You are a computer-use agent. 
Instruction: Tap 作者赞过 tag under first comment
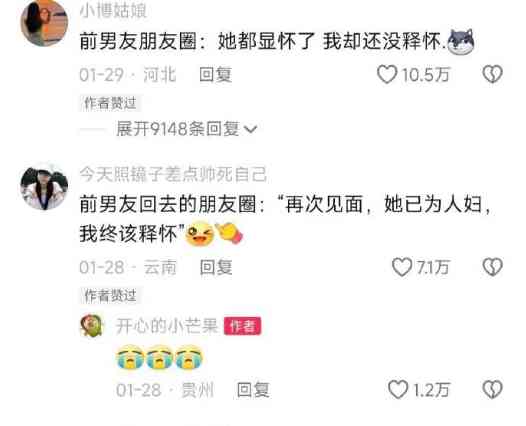110,103
